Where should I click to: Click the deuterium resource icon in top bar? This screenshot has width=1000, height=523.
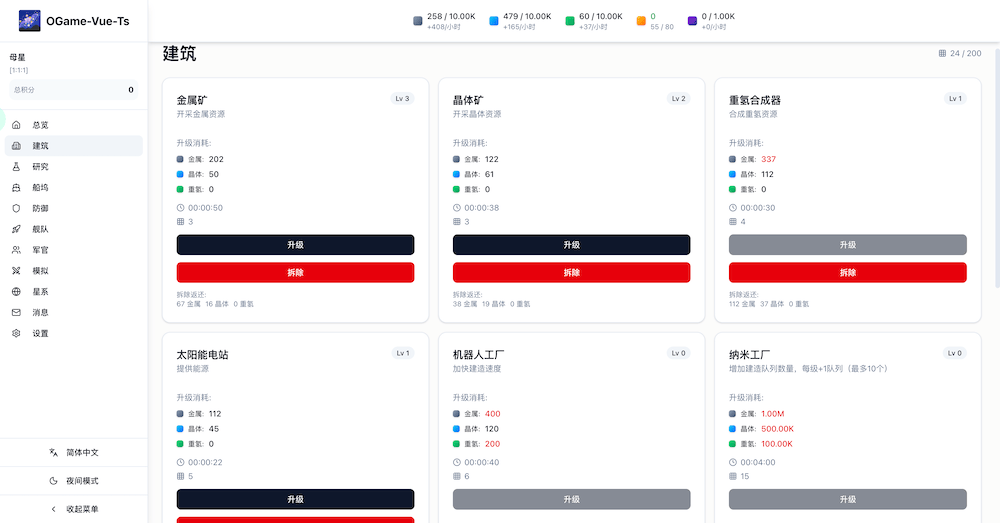[570, 21]
